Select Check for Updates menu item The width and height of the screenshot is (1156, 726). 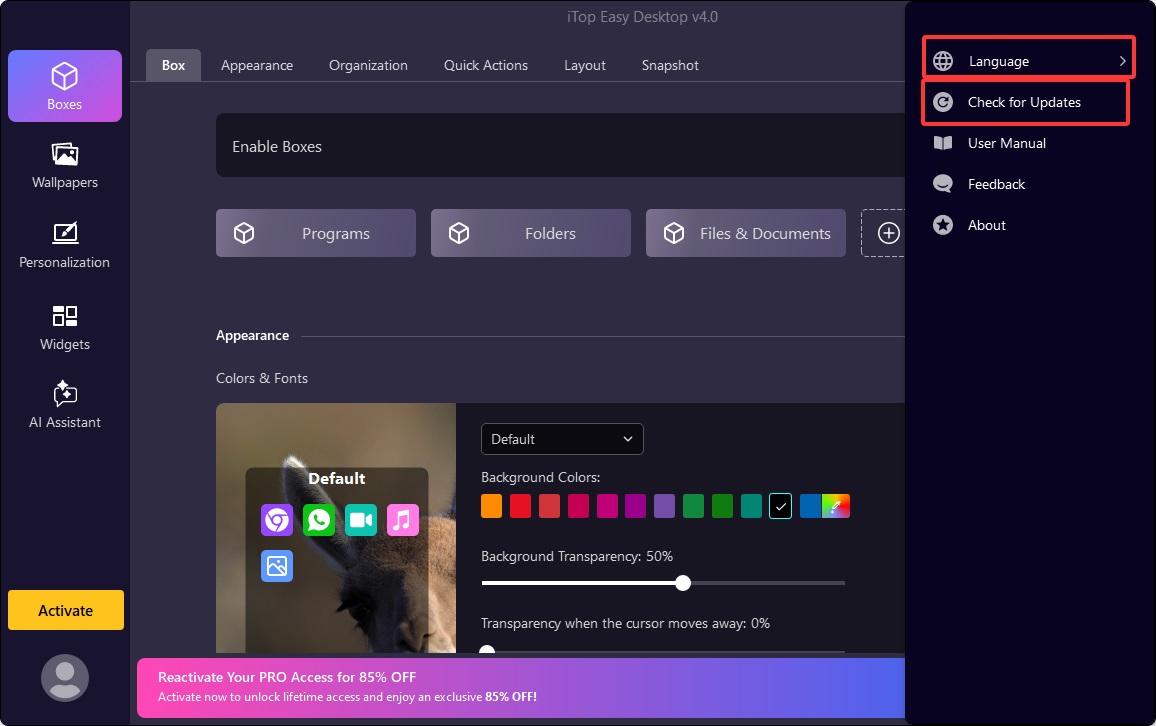(1024, 102)
